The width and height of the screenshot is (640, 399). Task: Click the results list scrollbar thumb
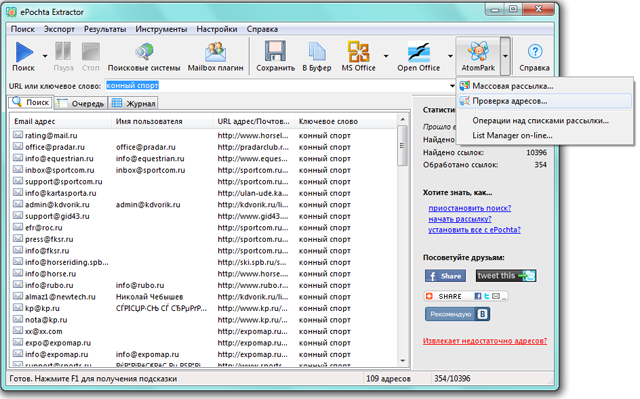(402, 145)
